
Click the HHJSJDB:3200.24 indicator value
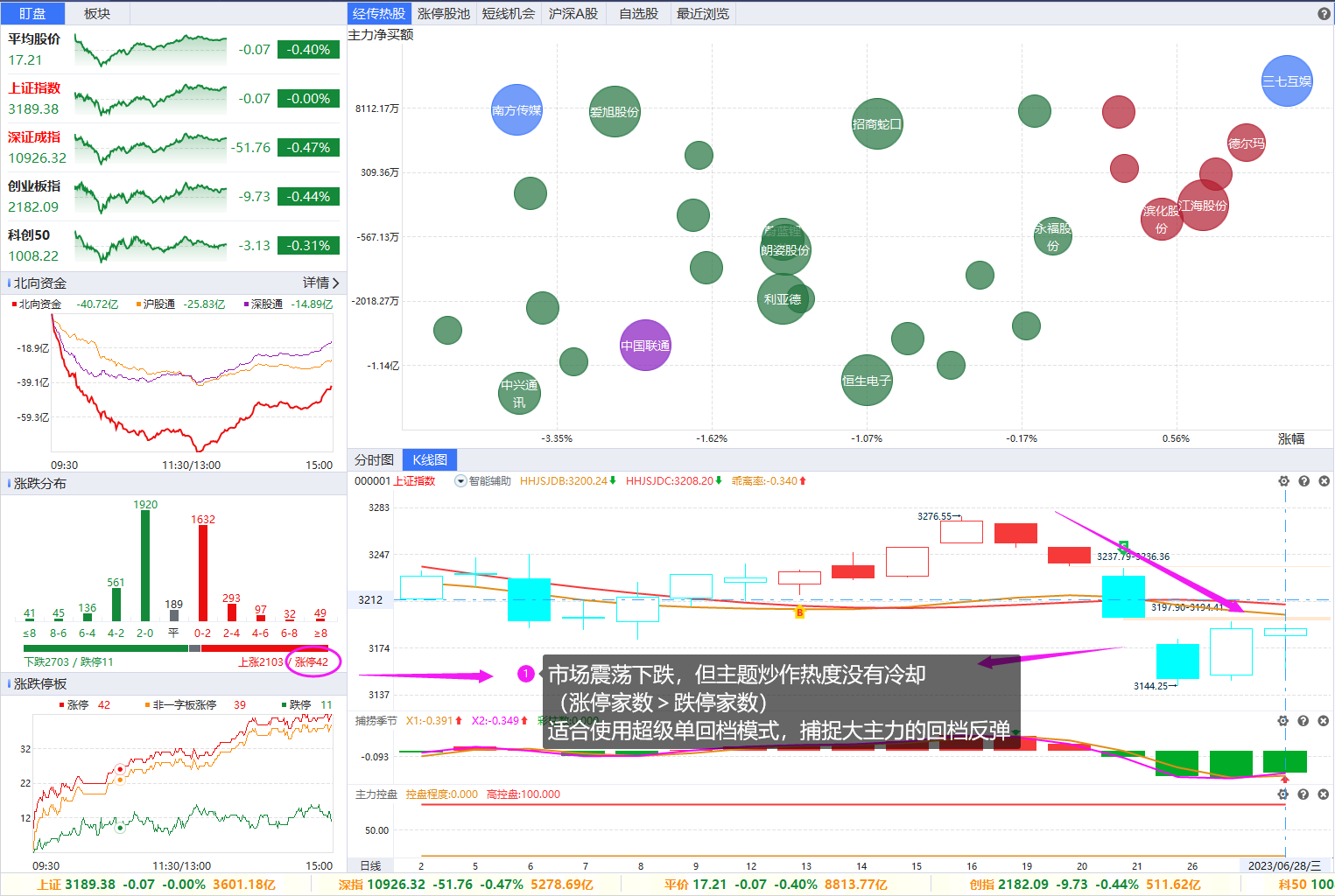[568, 481]
